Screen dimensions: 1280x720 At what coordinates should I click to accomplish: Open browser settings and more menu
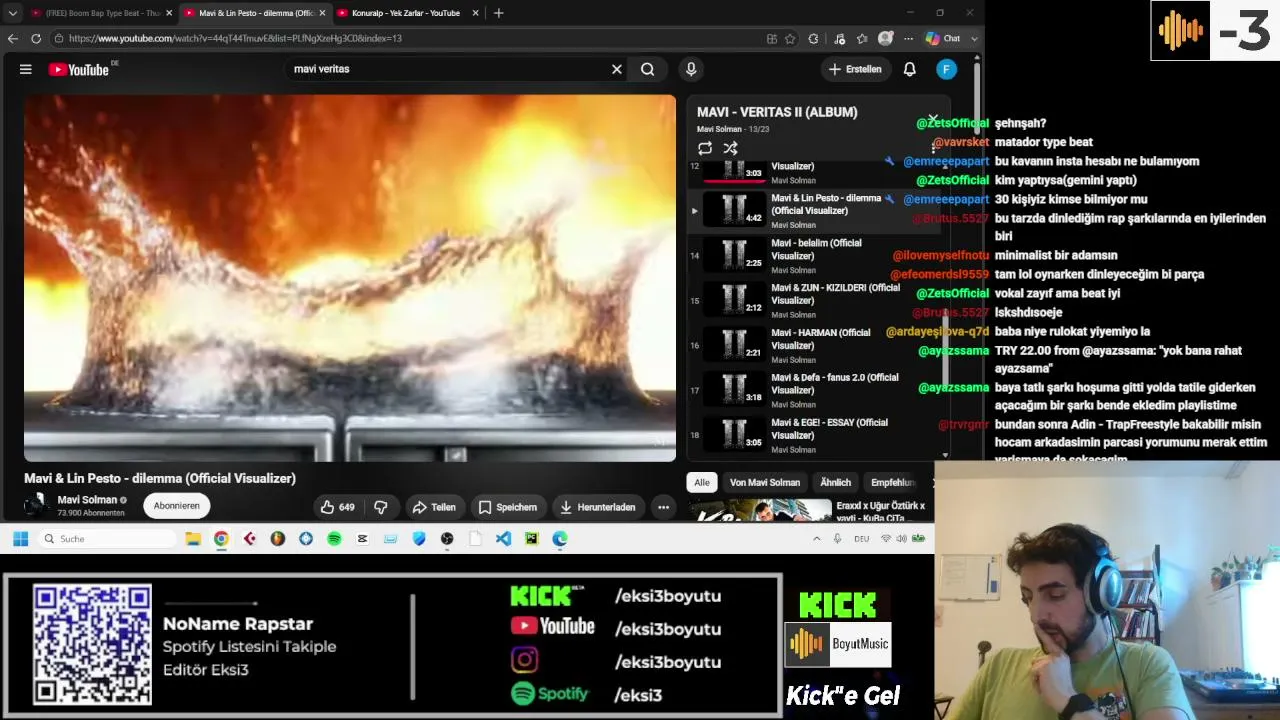pos(908,38)
